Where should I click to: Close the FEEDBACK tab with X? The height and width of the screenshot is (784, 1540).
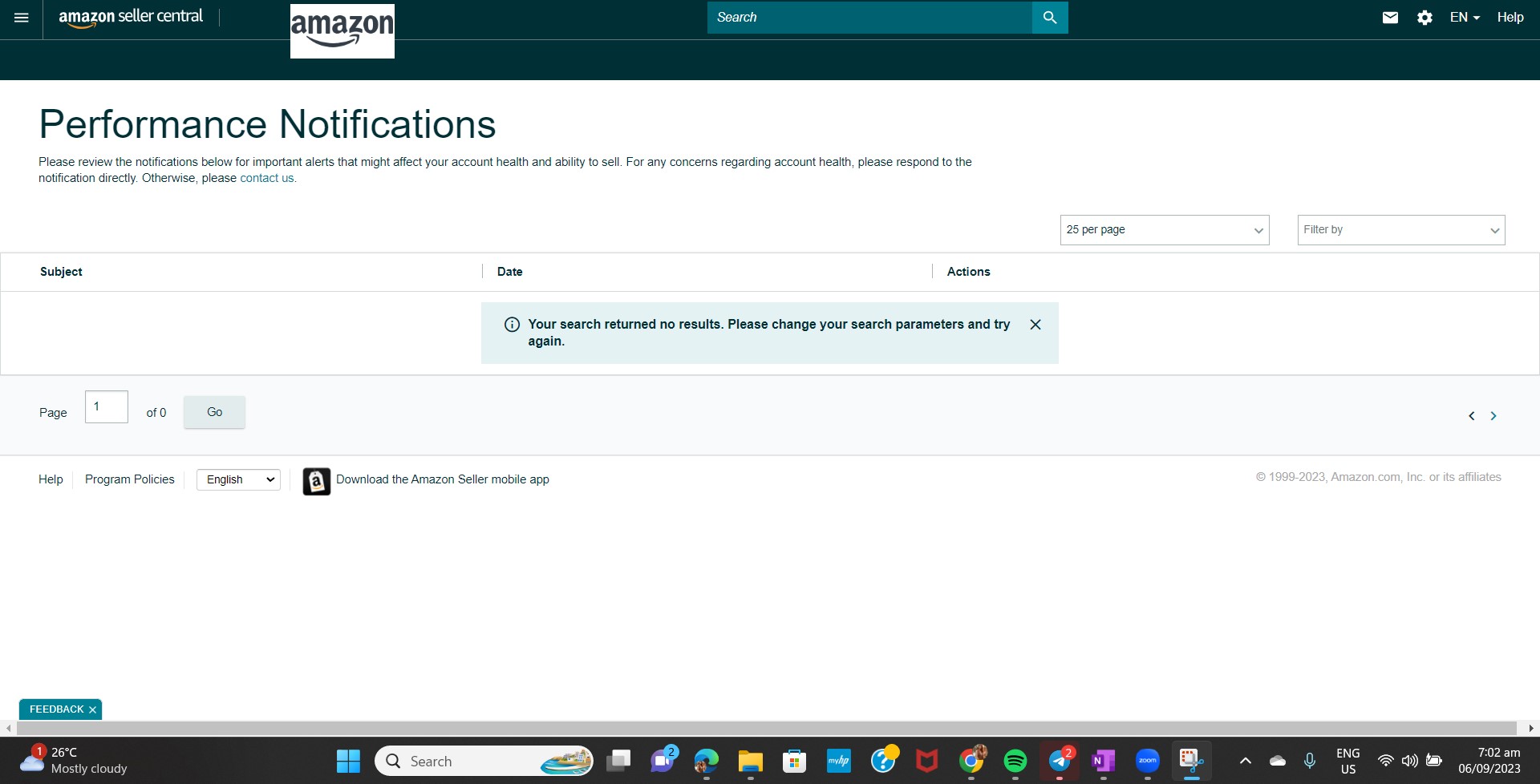pyautogui.click(x=92, y=710)
